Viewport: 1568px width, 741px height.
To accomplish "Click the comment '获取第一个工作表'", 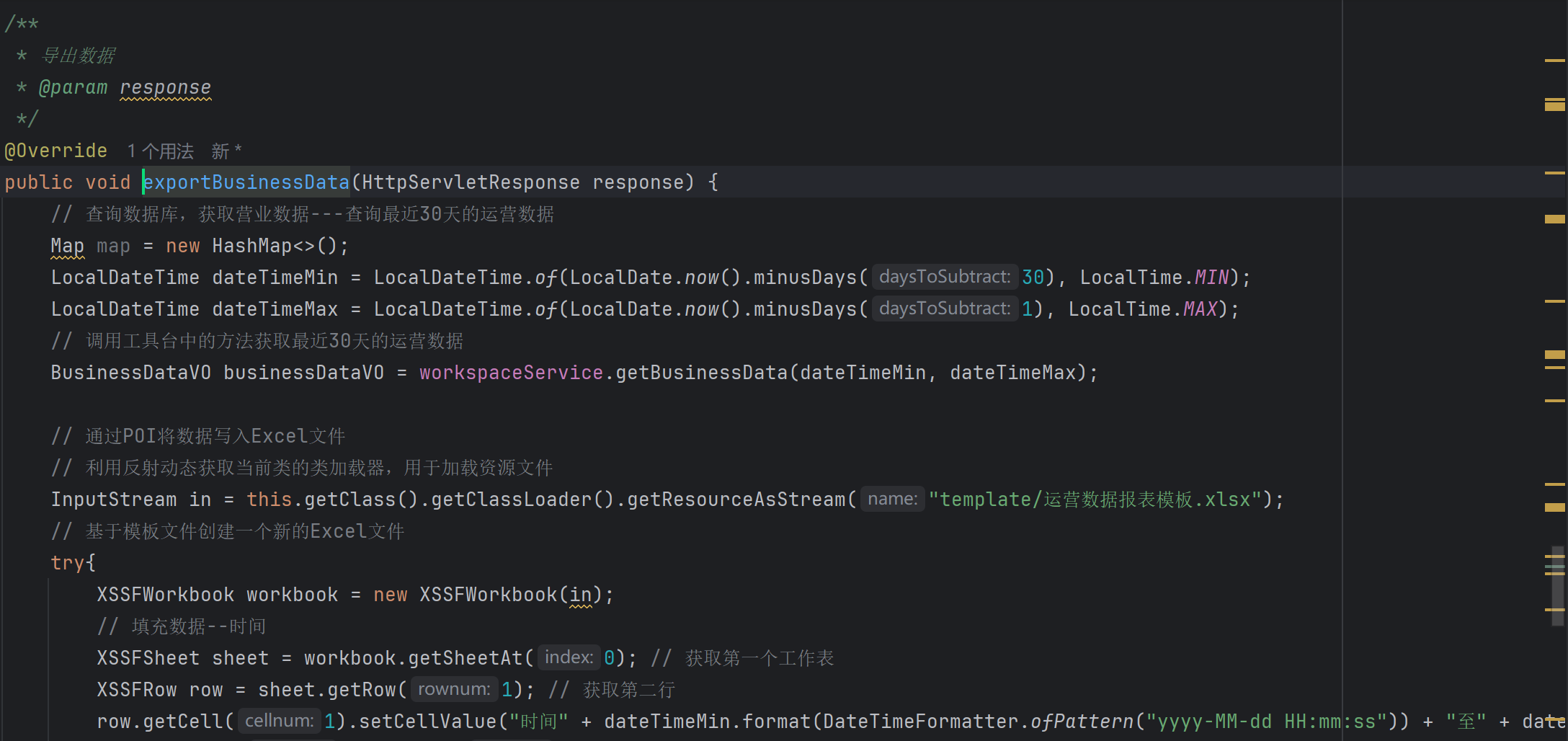I will click(742, 658).
